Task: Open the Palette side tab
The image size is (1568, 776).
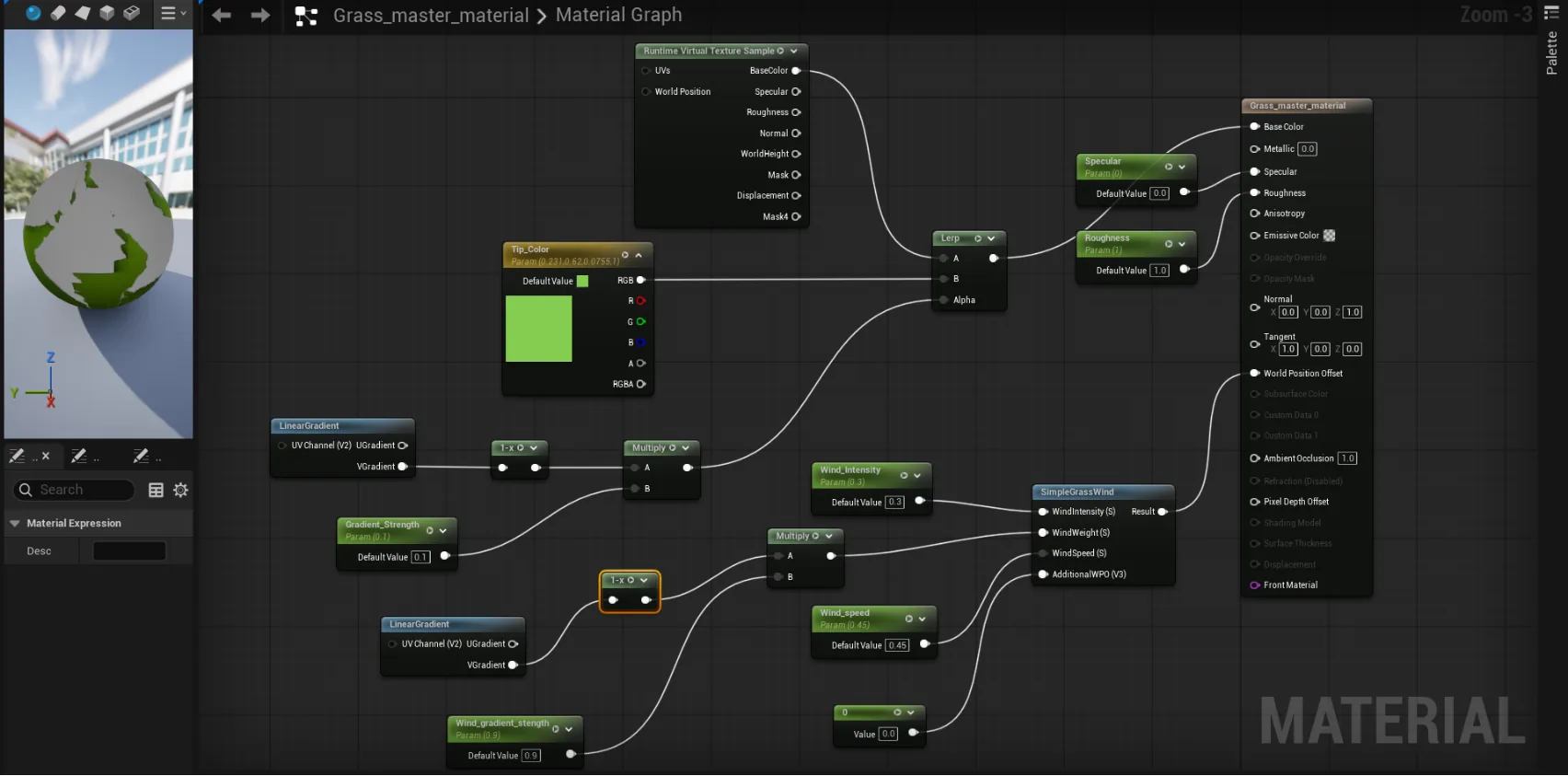Action: (1551, 43)
